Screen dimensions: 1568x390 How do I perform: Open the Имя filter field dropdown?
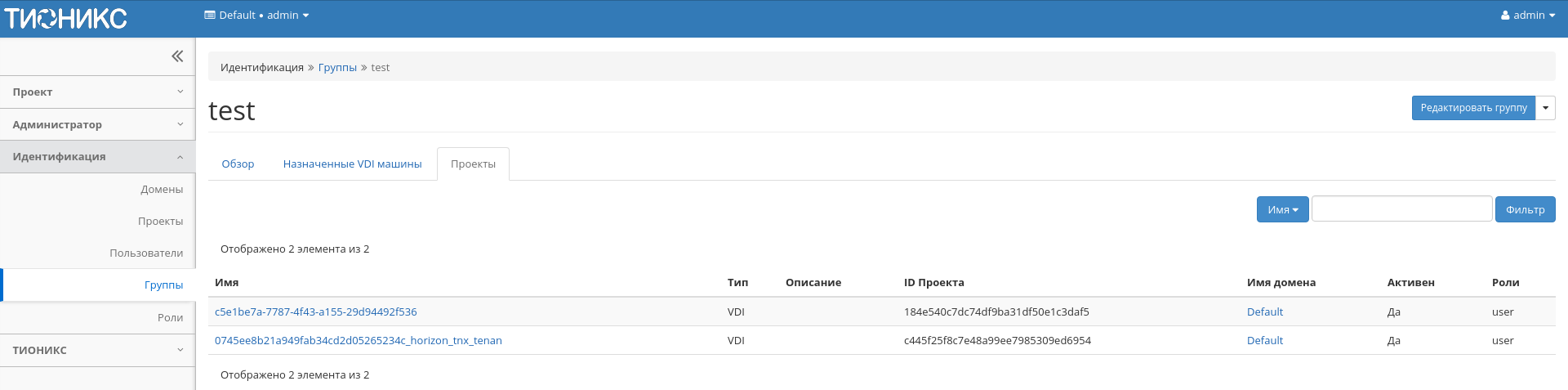(x=1282, y=210)
